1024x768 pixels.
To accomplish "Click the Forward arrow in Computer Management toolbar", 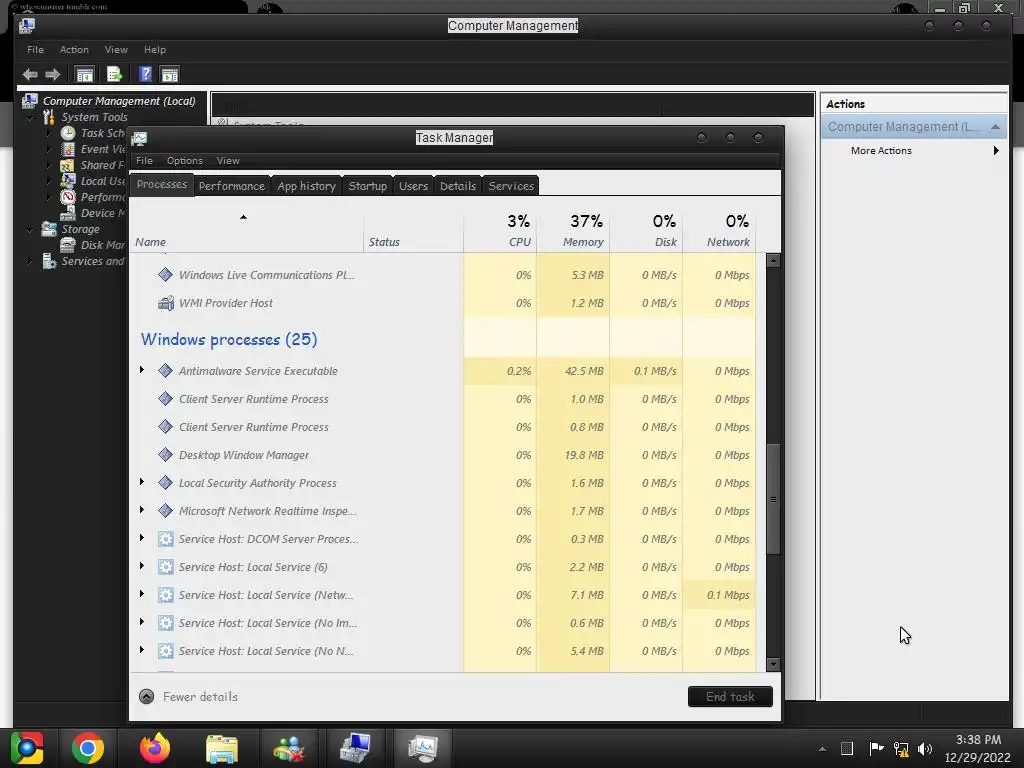I will point(53,74).
